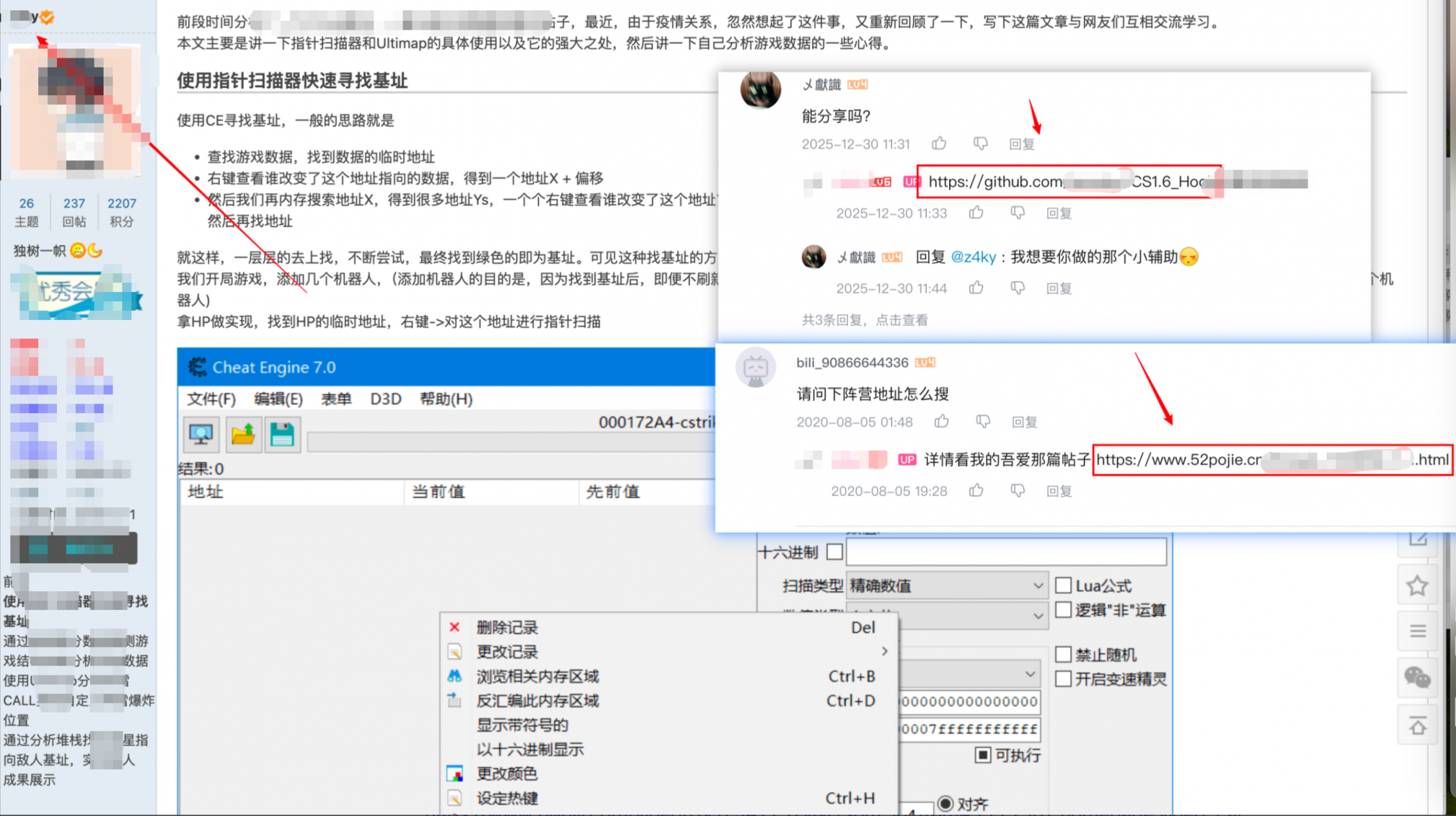Viewport: 1456px width, 816px height.
Task: Expand the 更改记录 submenu arrow
Action: [x=884, y=651]
